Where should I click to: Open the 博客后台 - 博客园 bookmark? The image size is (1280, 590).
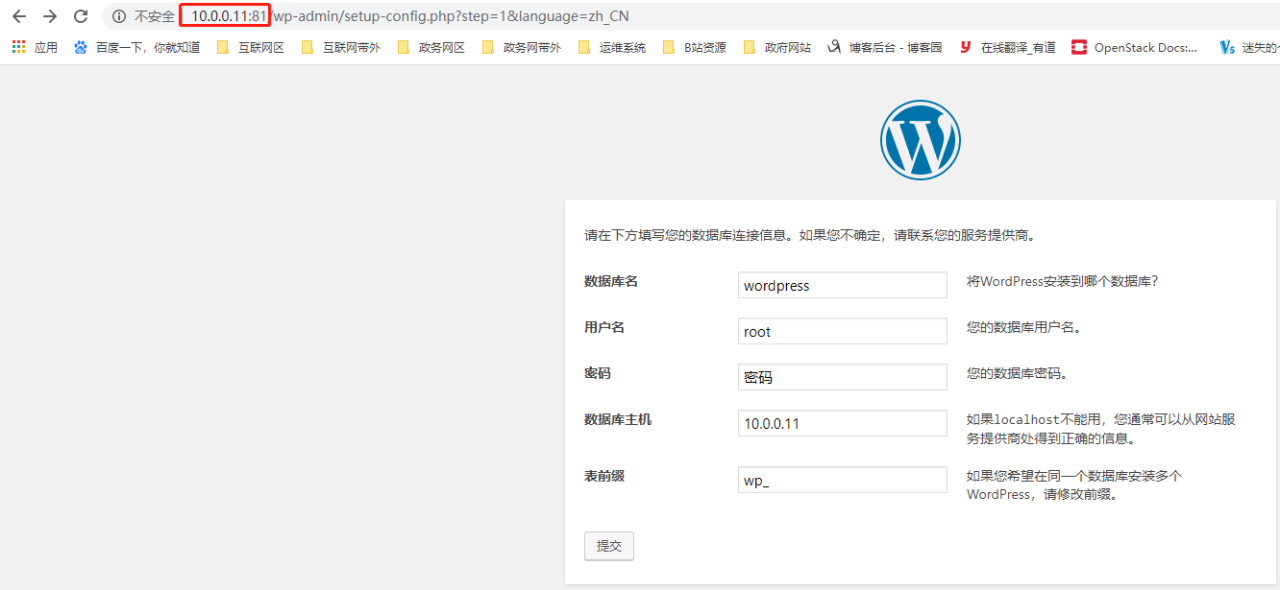coord(885,47)
